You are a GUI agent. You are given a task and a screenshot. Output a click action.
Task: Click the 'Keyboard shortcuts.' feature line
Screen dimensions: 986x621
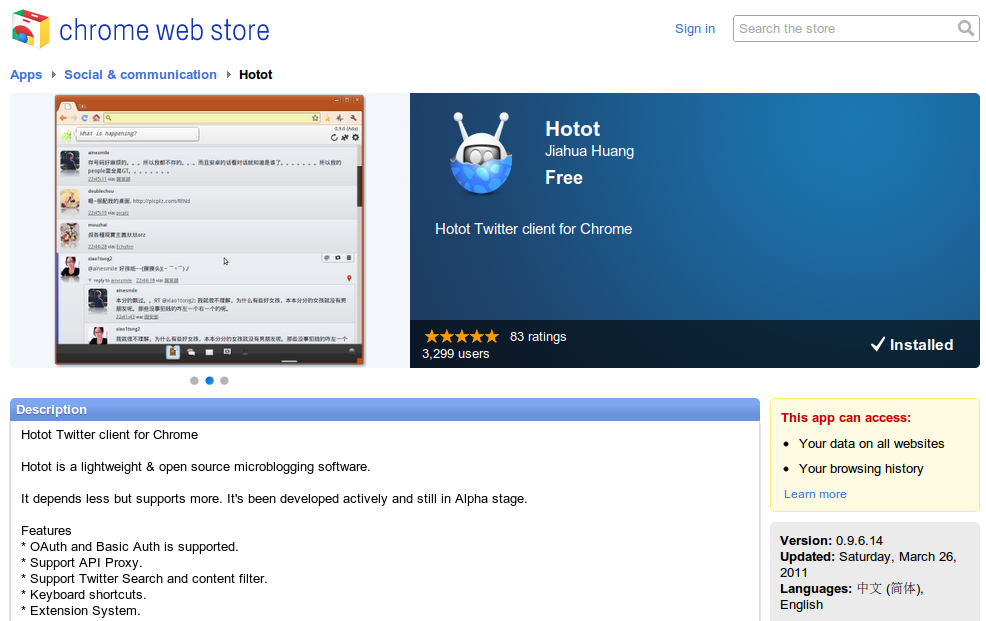pyautogui.click(x=84, y=595)
